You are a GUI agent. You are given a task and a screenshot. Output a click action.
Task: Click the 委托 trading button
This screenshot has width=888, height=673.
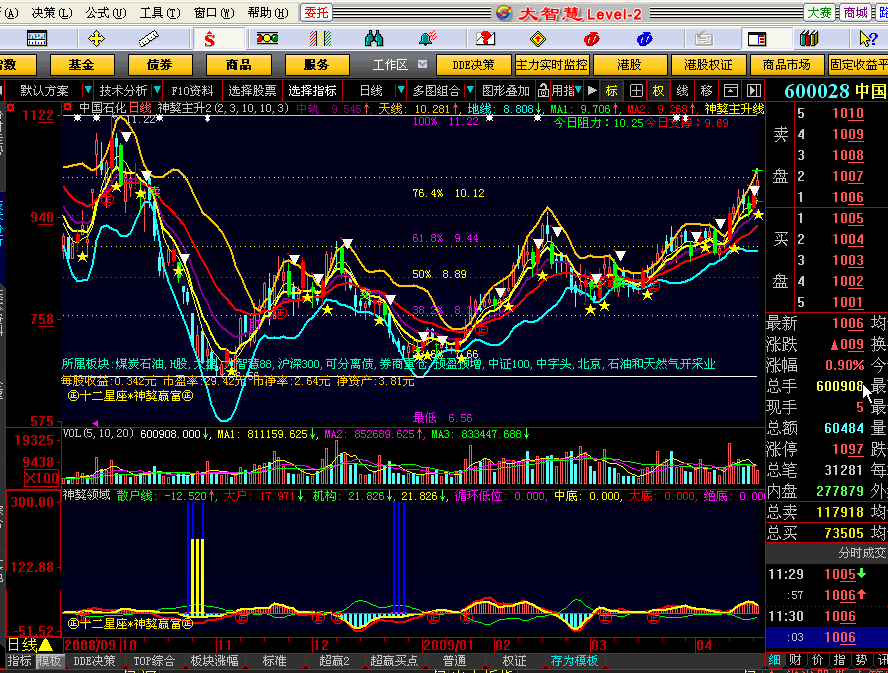pyautogui.click(x=316, y=12)
